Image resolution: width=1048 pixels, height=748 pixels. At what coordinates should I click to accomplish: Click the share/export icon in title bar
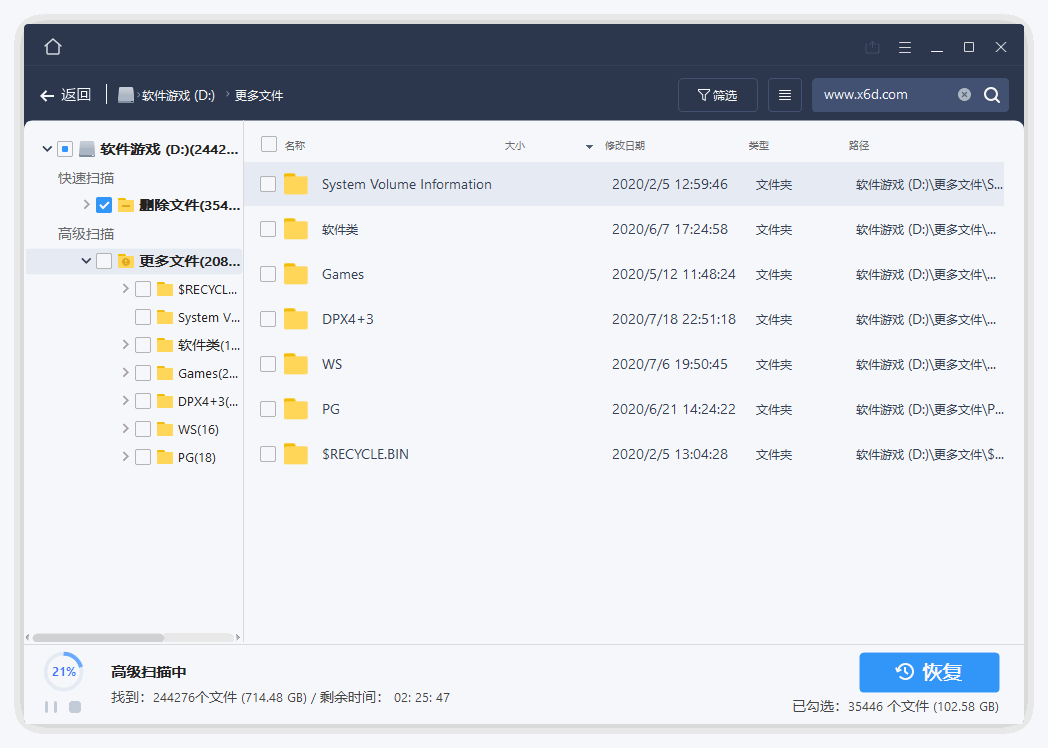pyautogui.click(x=871, y=46)
